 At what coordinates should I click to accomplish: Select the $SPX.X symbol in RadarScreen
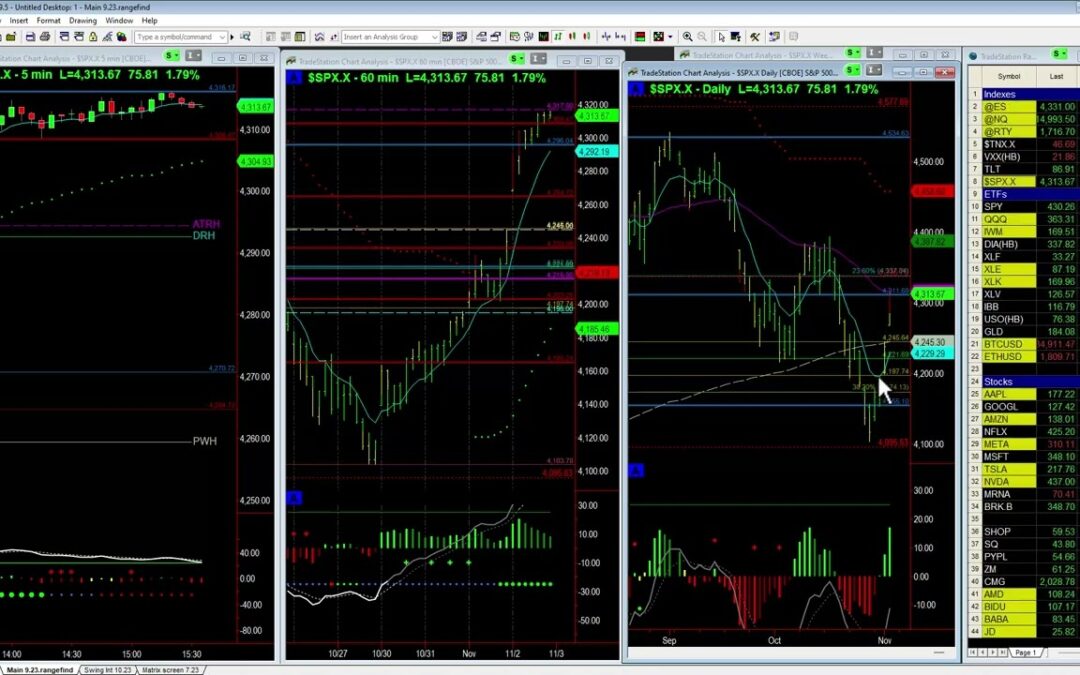pyautogui.click(x=1008, y=182)
